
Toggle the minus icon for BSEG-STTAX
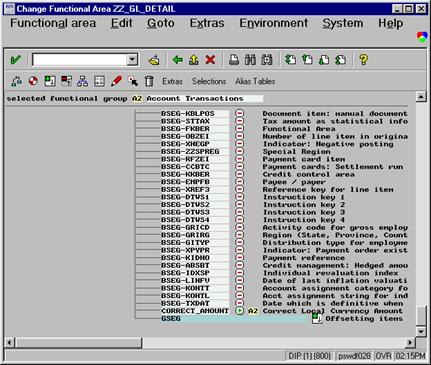(239, 121)
